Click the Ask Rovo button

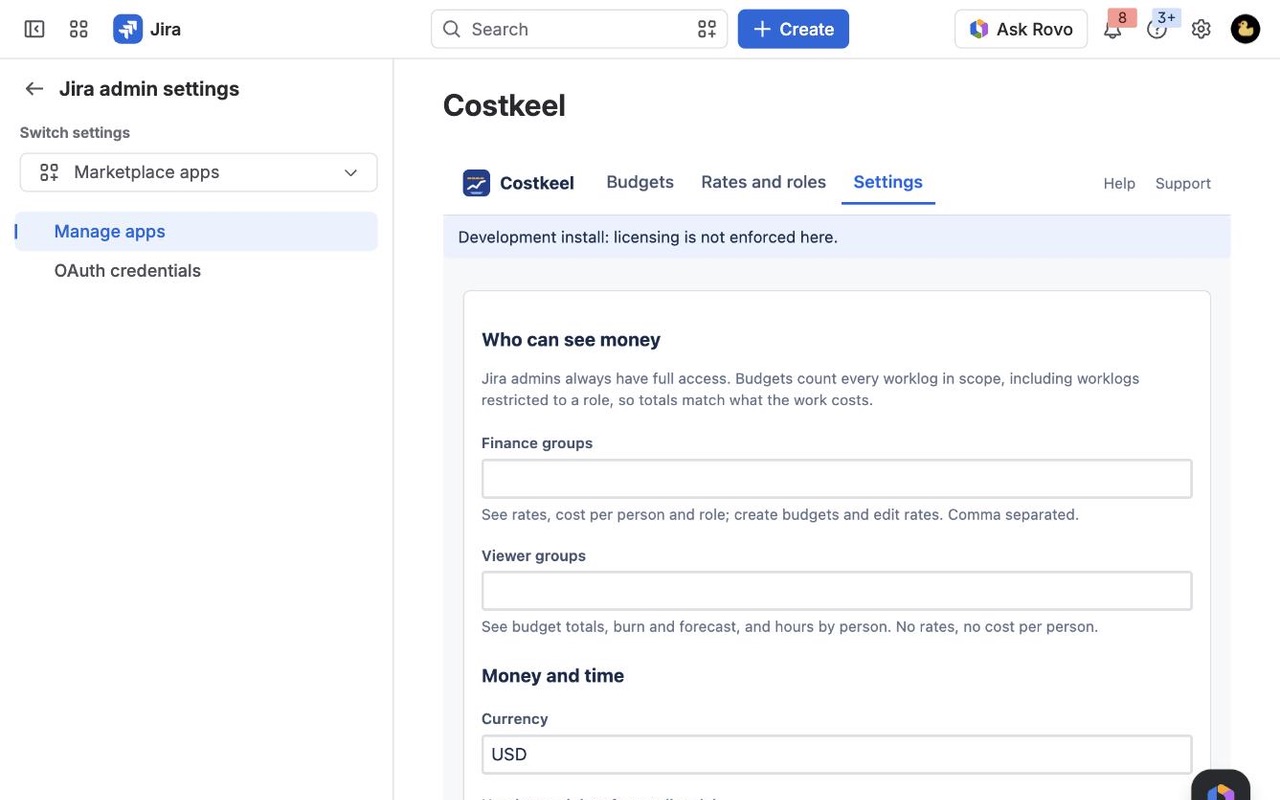point(1021,29)
